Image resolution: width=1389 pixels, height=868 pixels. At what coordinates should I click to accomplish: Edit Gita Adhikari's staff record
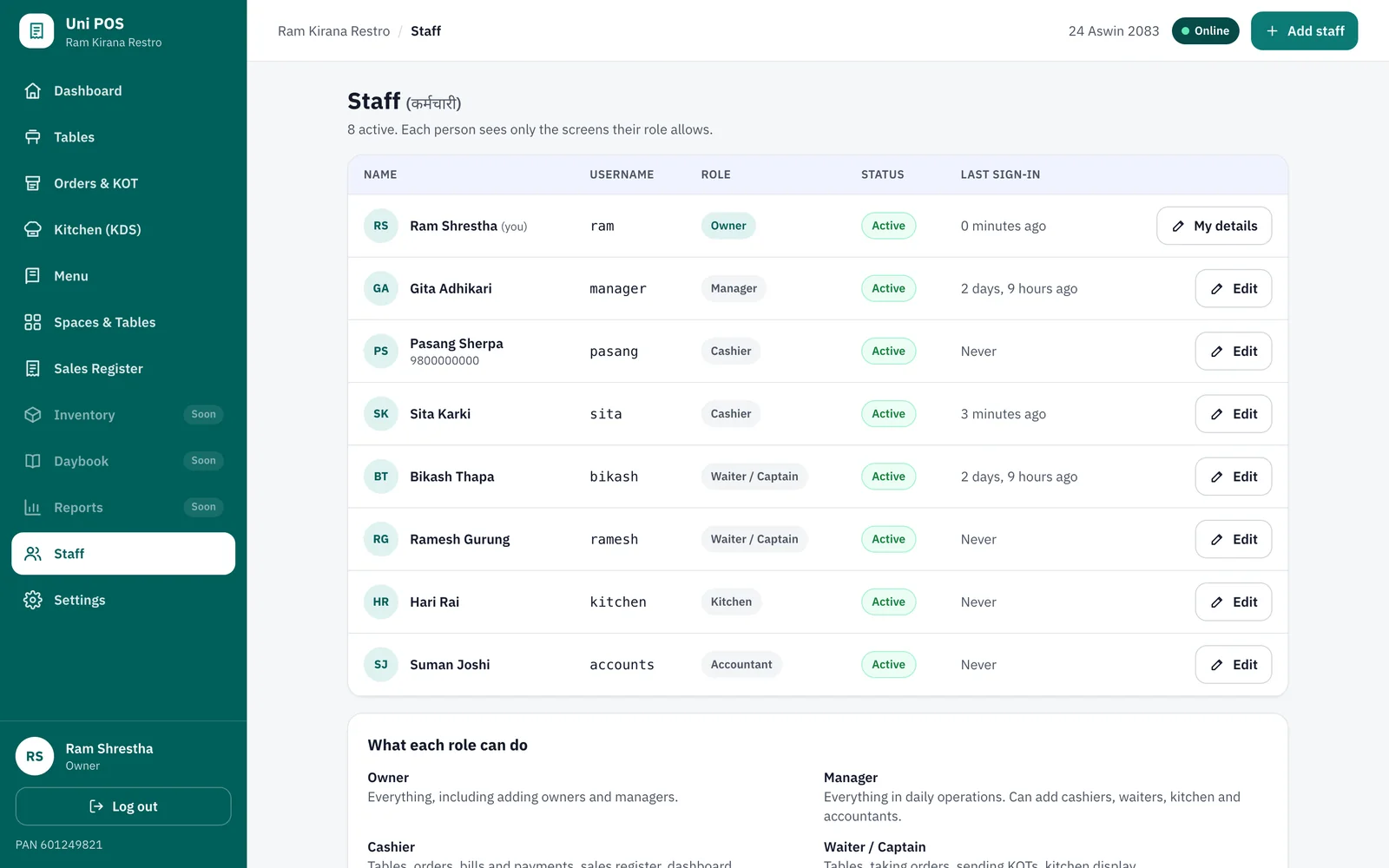click(1233, 288)
